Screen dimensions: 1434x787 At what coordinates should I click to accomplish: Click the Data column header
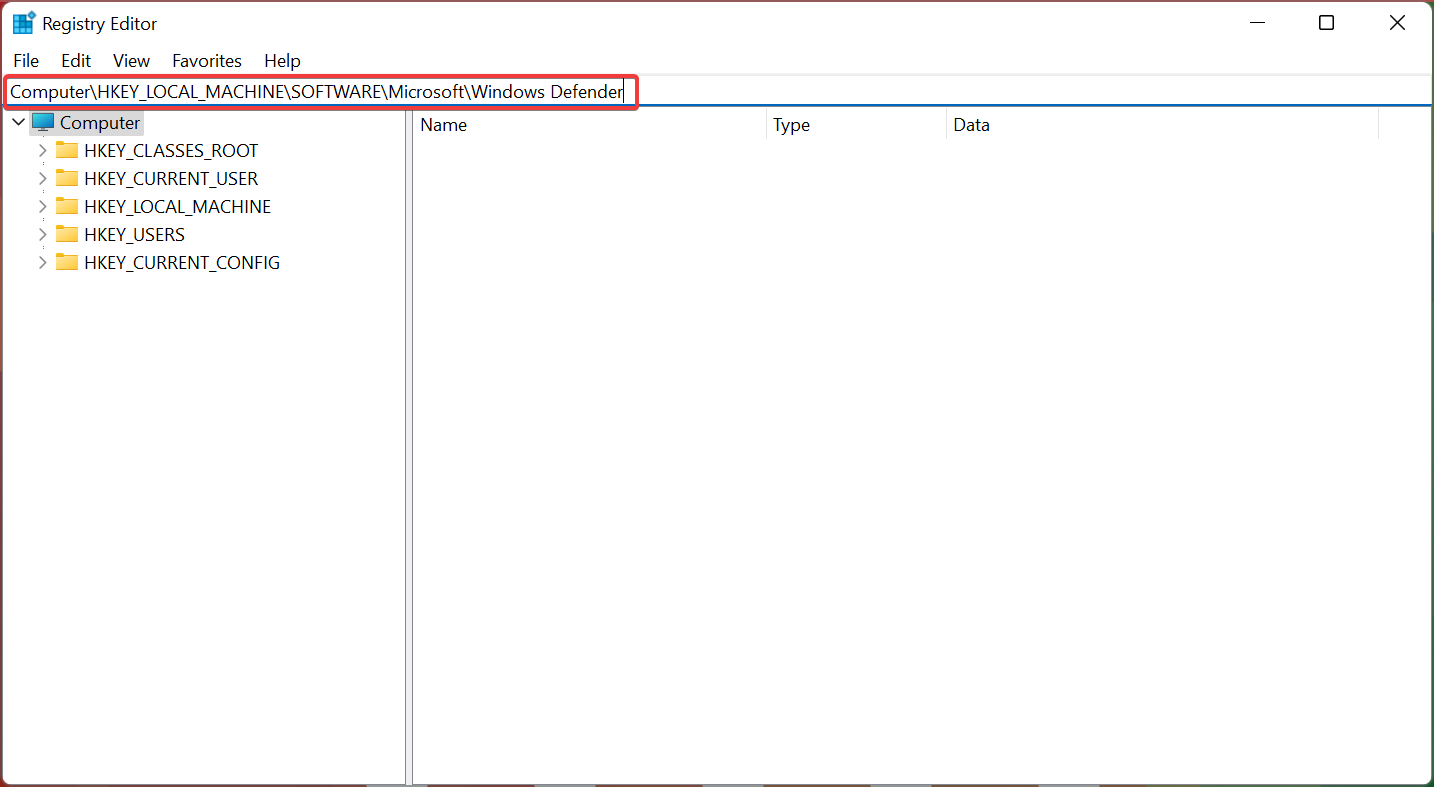coord(1162,125)
